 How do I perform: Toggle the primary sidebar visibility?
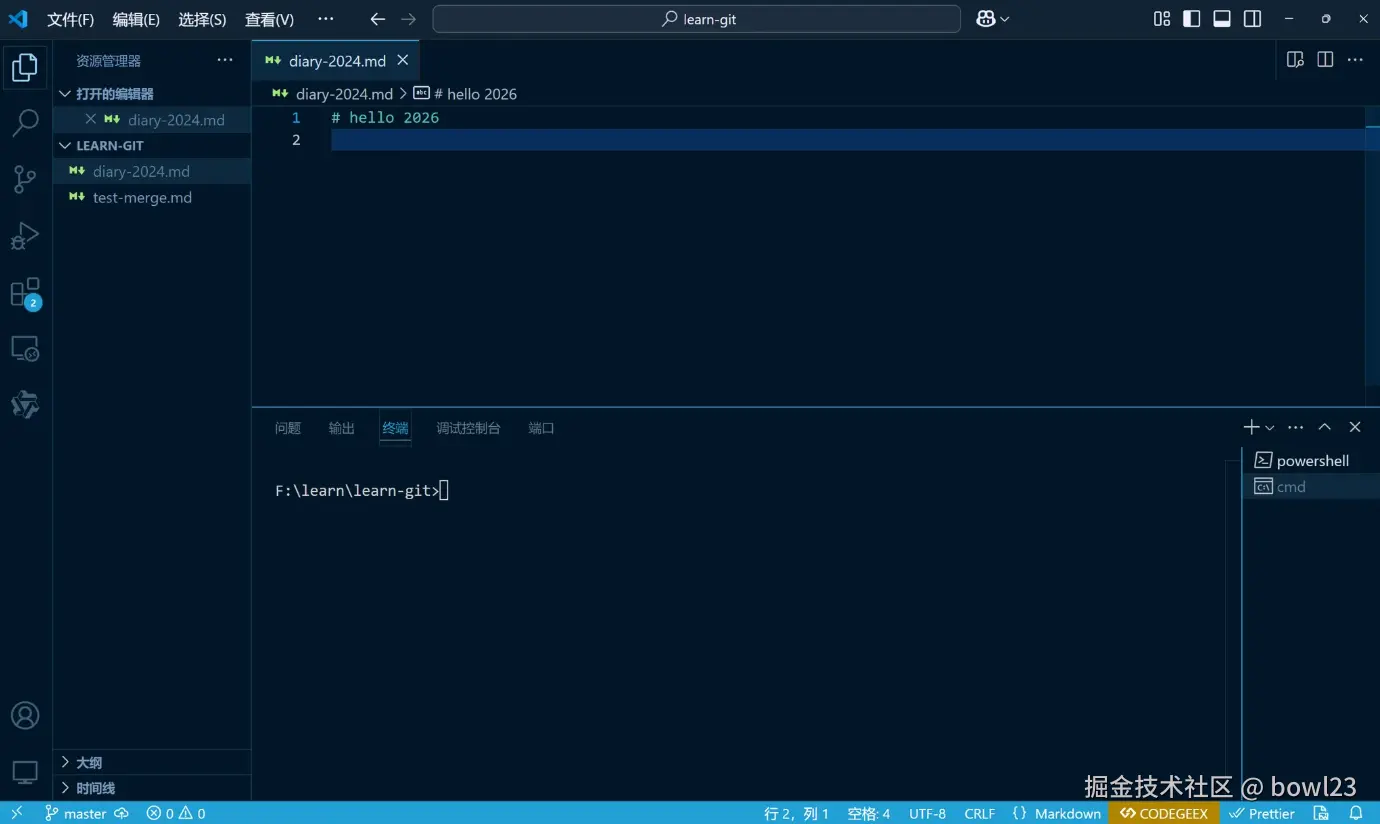pyautogui.click(x=1192, y=19)
